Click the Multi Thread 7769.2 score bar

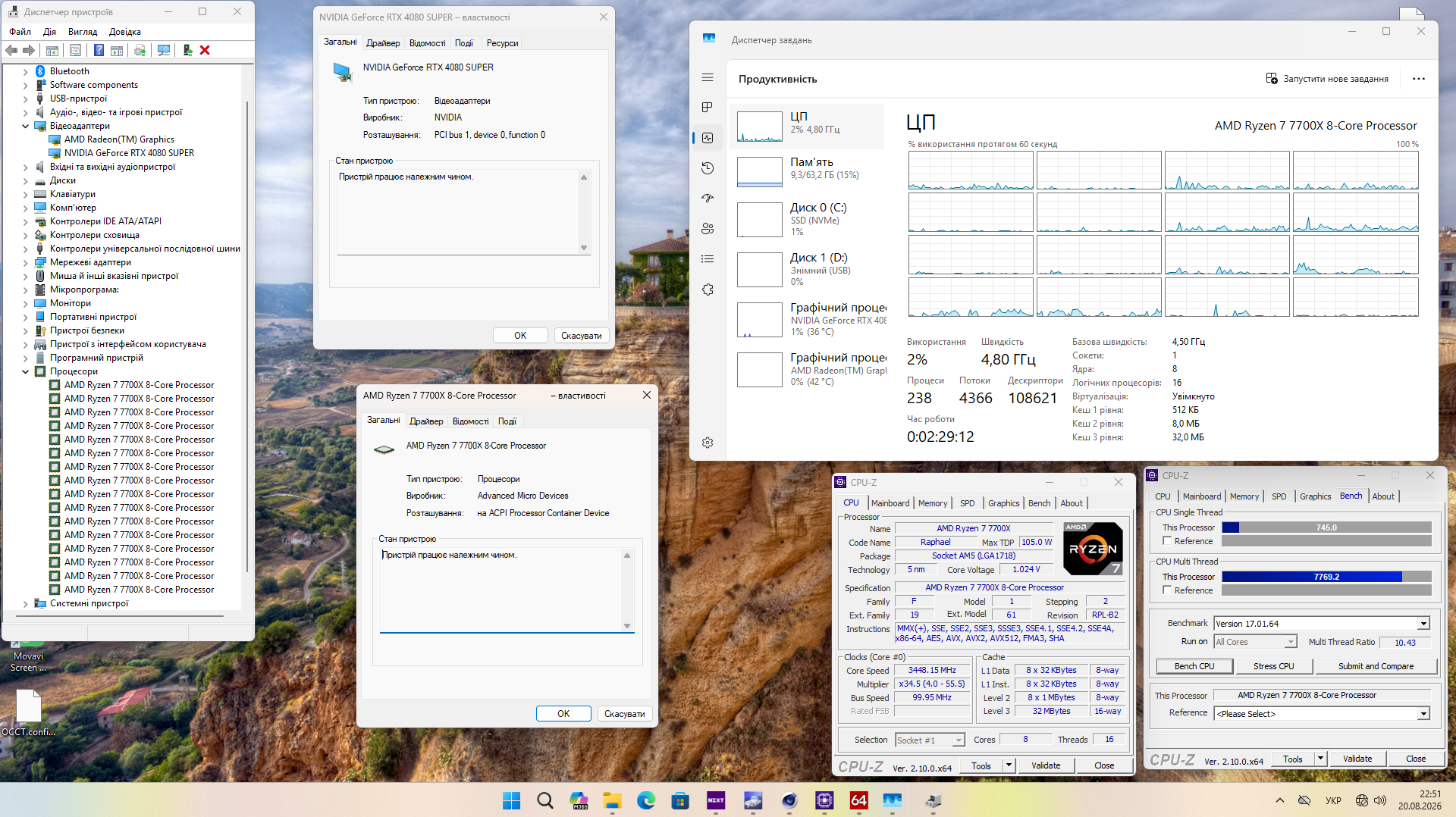tap(1326, 577)
